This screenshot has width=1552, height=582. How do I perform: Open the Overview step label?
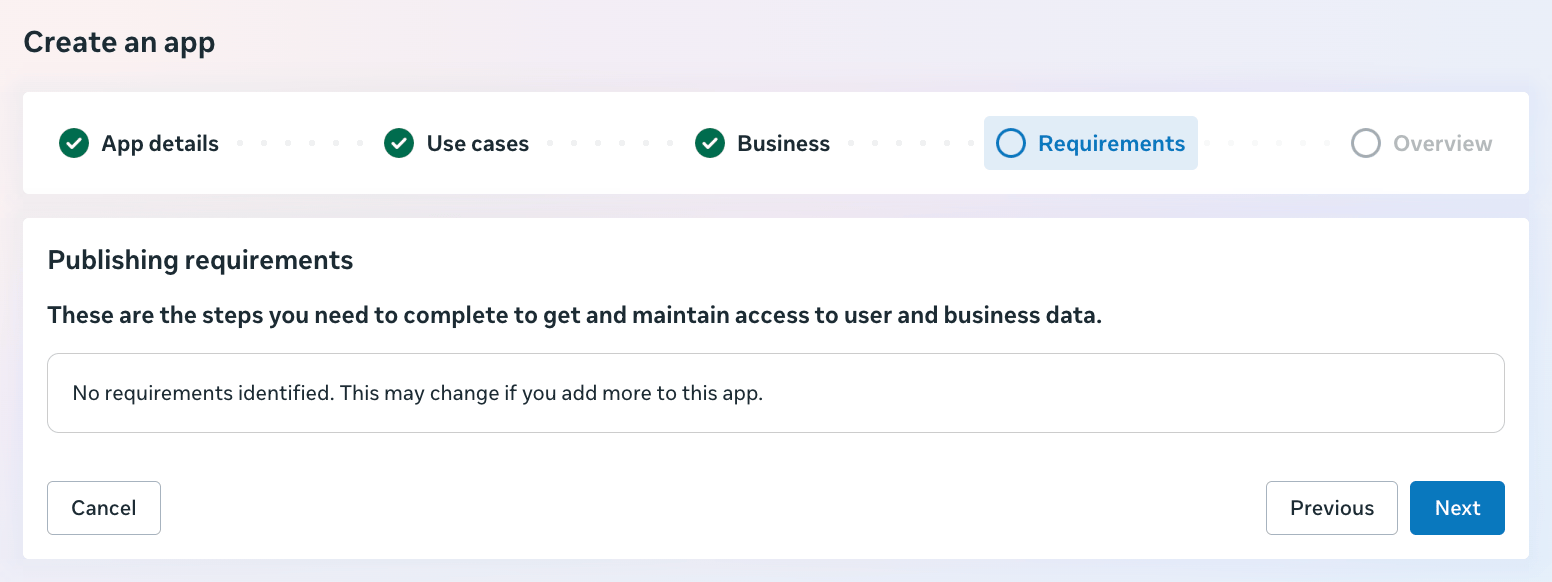coord(1443,144)
